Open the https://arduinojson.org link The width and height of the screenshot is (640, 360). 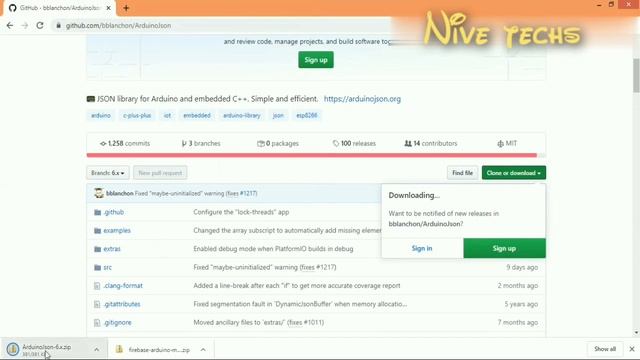[x=362, y=99]
